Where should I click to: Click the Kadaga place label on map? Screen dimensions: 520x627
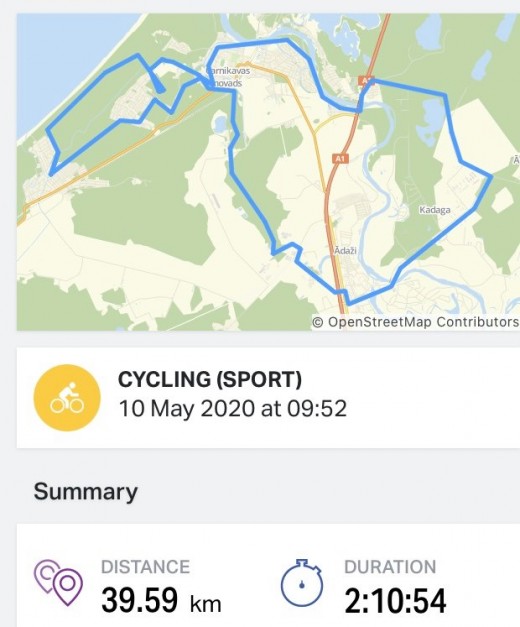click(435, 210)
